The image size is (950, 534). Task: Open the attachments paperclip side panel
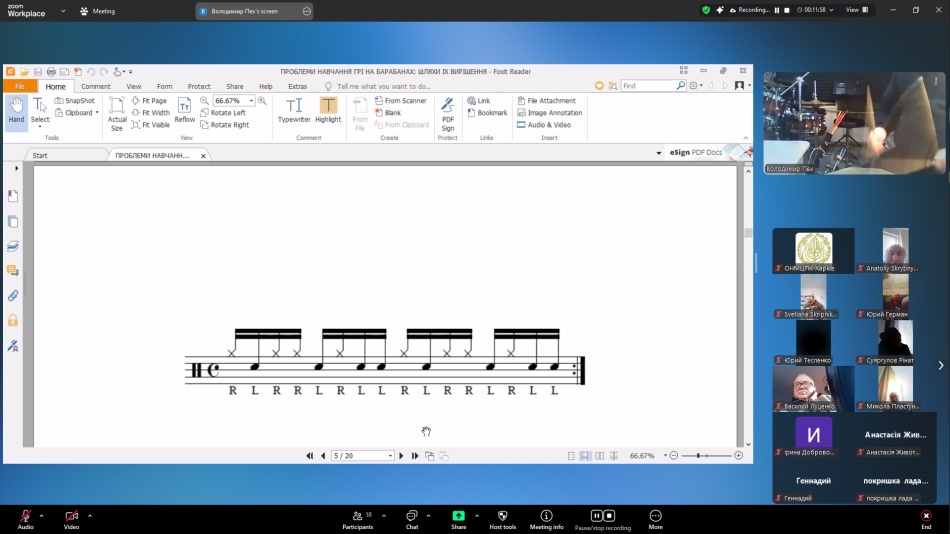click(x=13, y=296)
